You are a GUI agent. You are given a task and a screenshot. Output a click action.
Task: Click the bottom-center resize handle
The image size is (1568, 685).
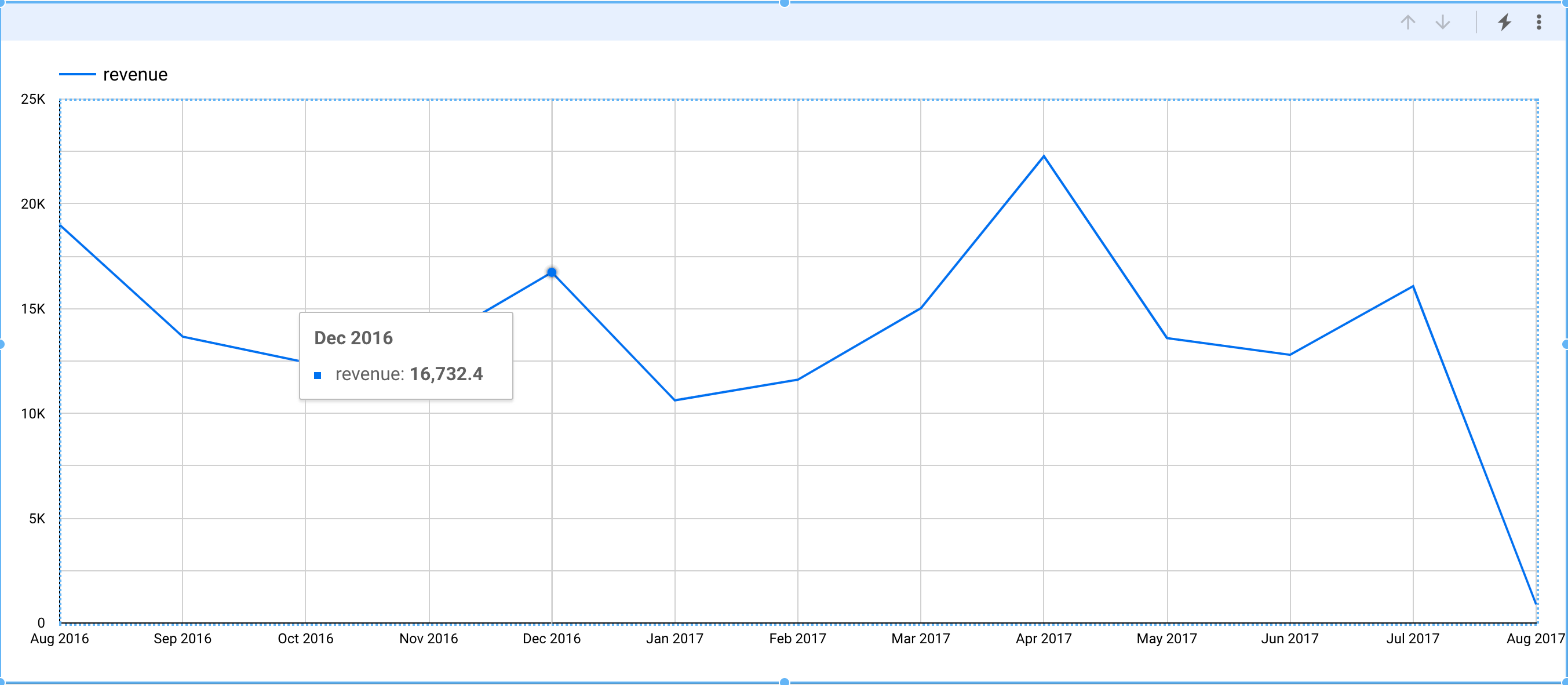[x=784, y=682]
